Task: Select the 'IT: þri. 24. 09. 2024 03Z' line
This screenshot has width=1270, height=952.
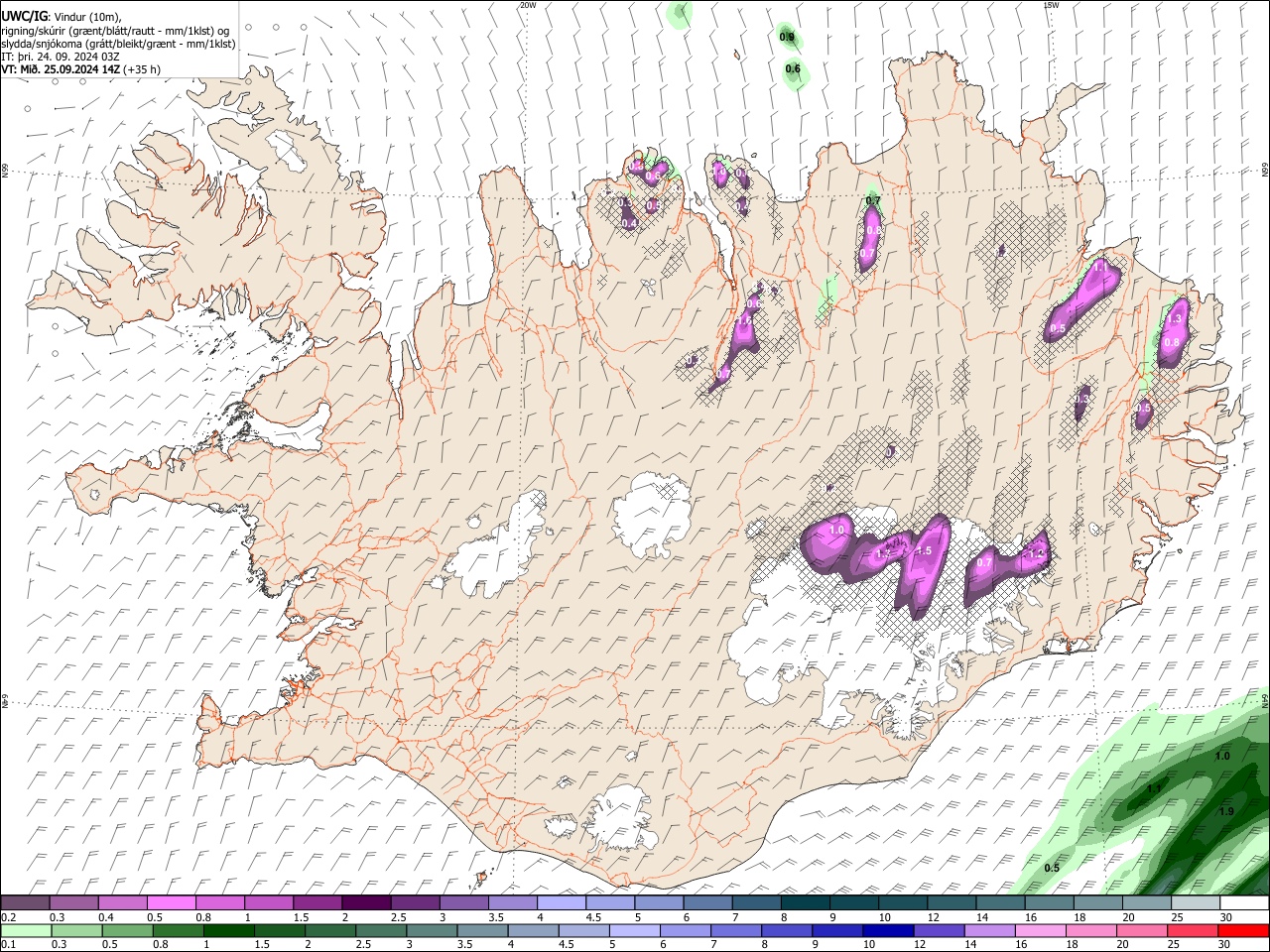Action: point(61,57)
